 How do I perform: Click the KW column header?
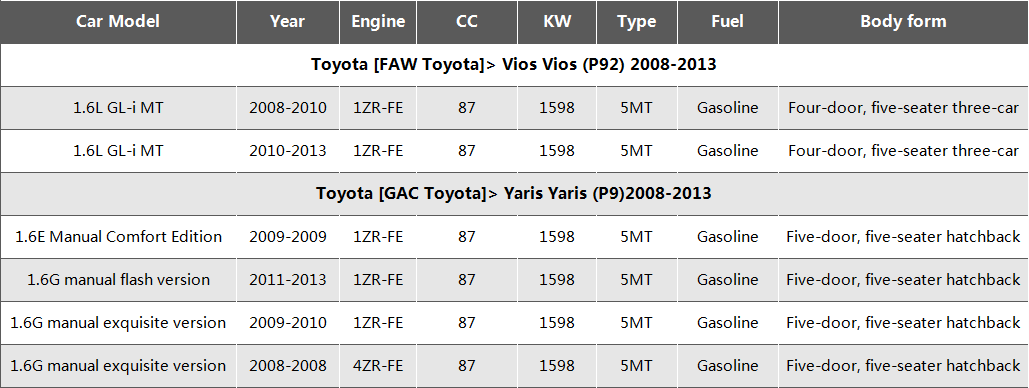click(557, 21)
